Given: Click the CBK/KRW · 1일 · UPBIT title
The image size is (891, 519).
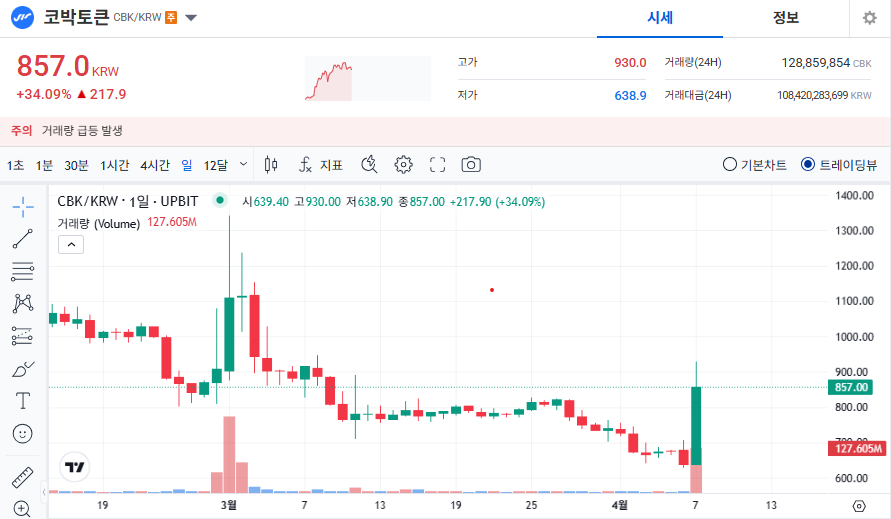Looking at the screenshot, I should pos(128,201).
